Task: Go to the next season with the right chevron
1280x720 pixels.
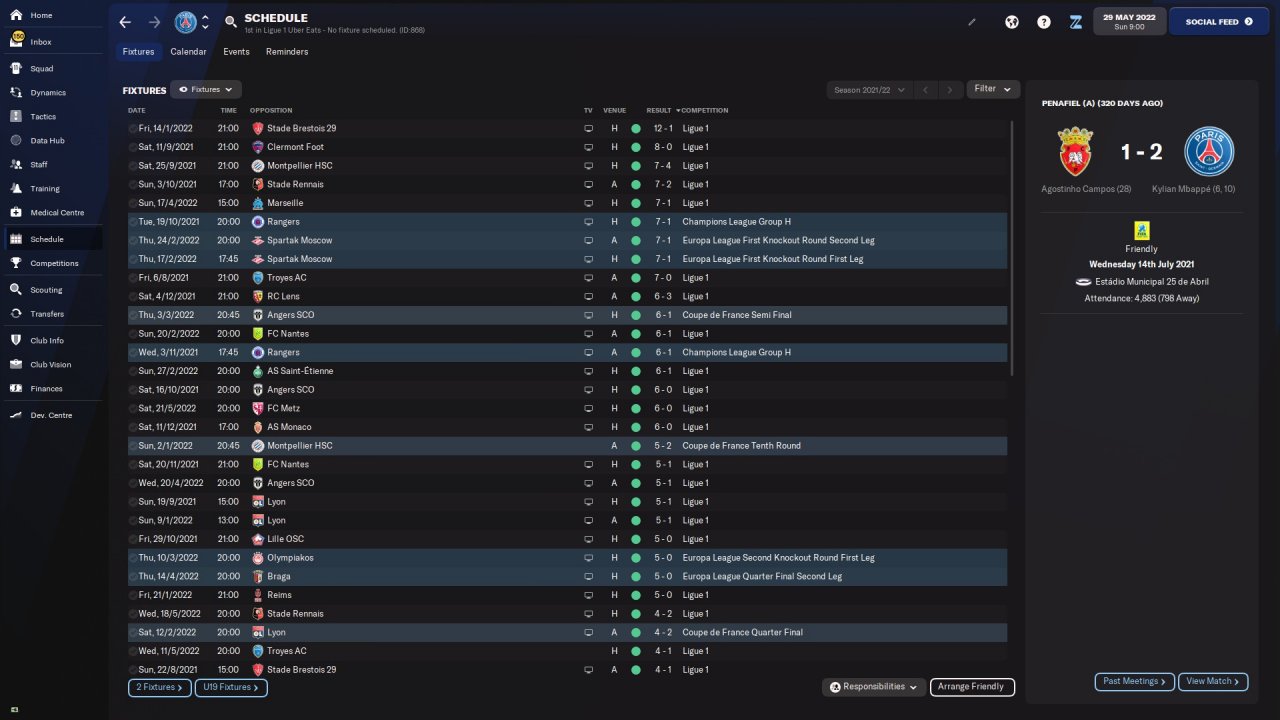Action: click(950, 90)
